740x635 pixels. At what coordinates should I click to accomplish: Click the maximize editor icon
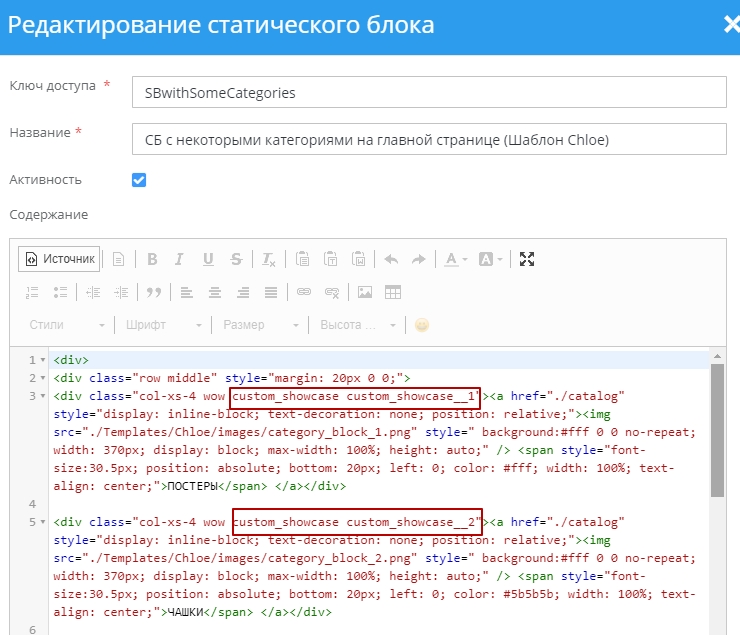point(527,259)
